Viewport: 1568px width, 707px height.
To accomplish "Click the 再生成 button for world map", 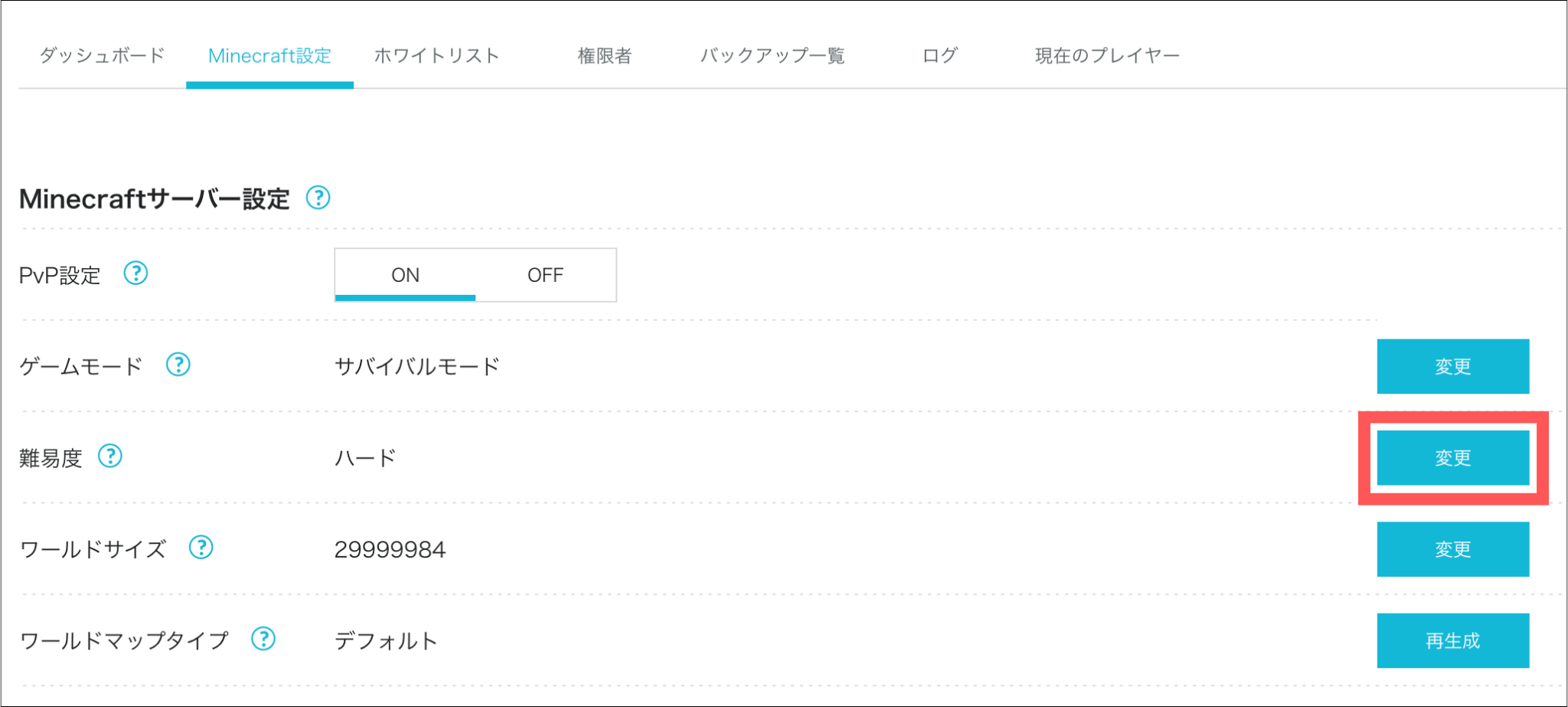I will [x=1453, y=640].
